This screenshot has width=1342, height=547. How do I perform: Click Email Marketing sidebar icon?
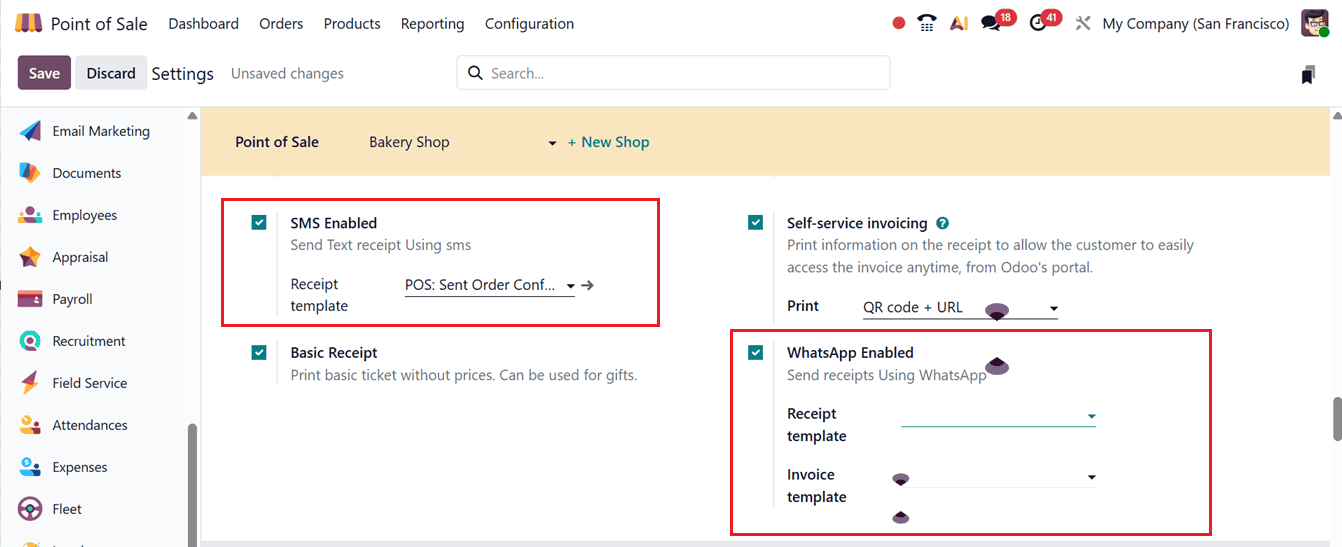31,131
